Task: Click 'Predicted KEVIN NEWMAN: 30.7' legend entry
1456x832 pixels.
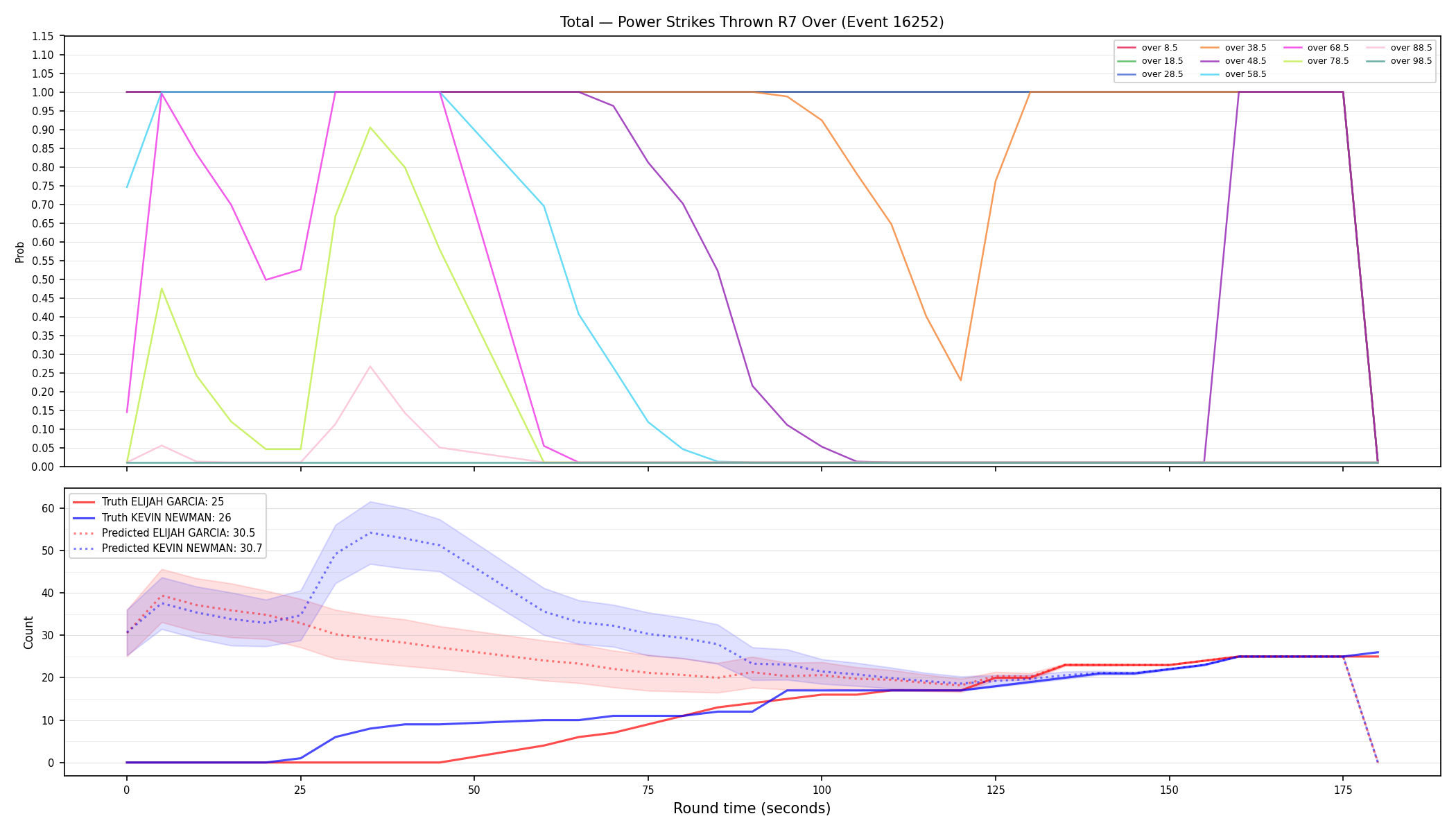Action: pyautogui.click(x=168, y=548)
